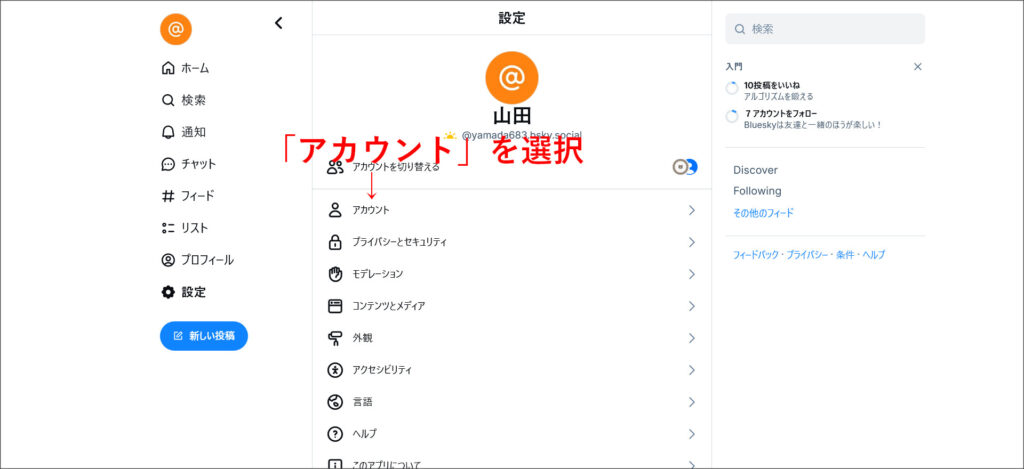1024x469 pixels.
Task: Open チャット from the sidebar menu
Action: [x=199, y=164]
